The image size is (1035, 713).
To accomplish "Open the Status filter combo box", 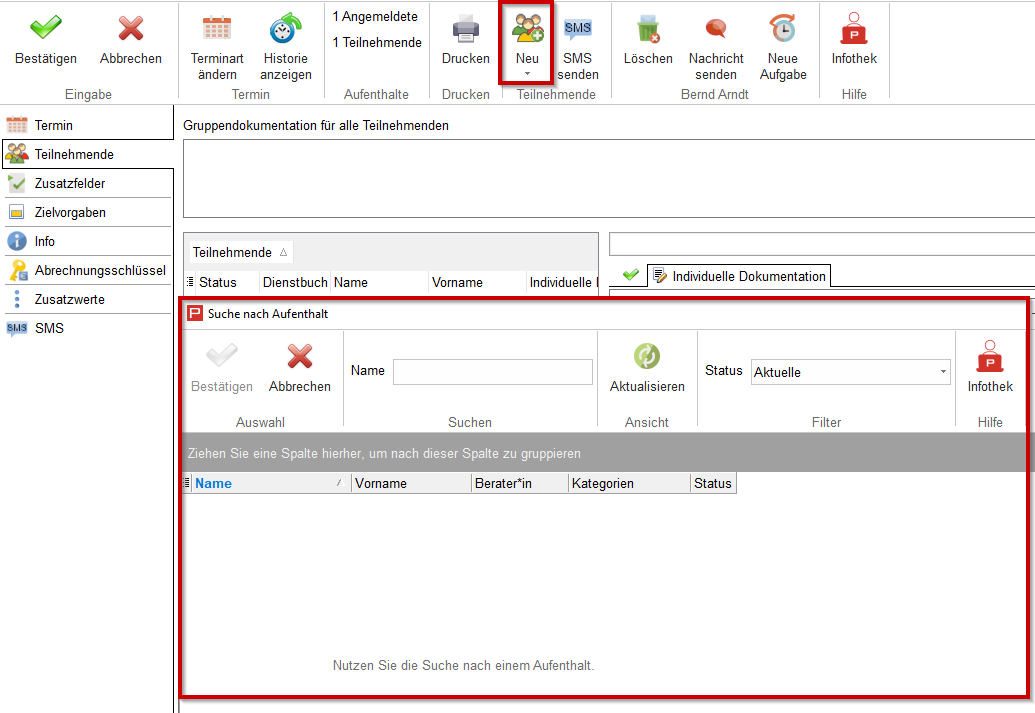I will tap(850, 372).
